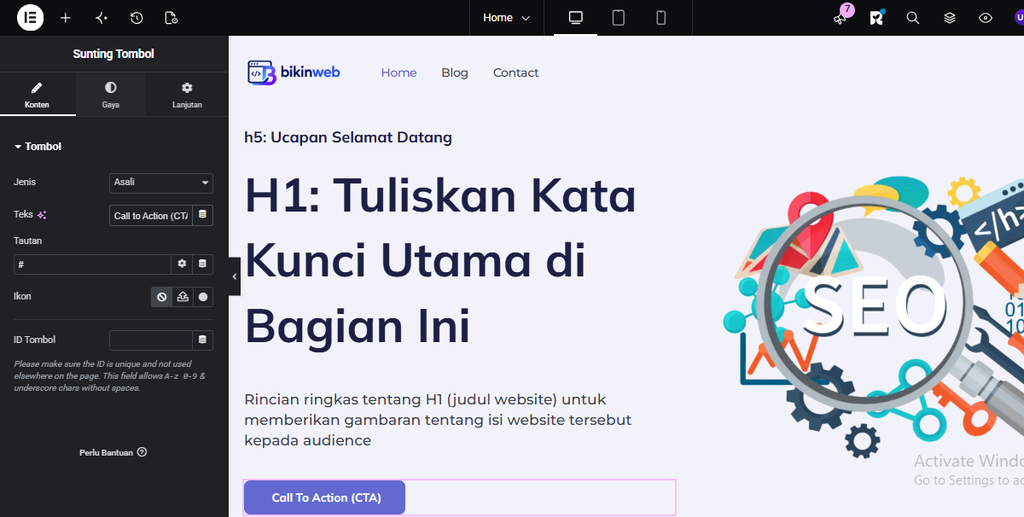1024x517 pixels.
Task: Preview changes with the eye icon
Action: (x=985, y=18)
